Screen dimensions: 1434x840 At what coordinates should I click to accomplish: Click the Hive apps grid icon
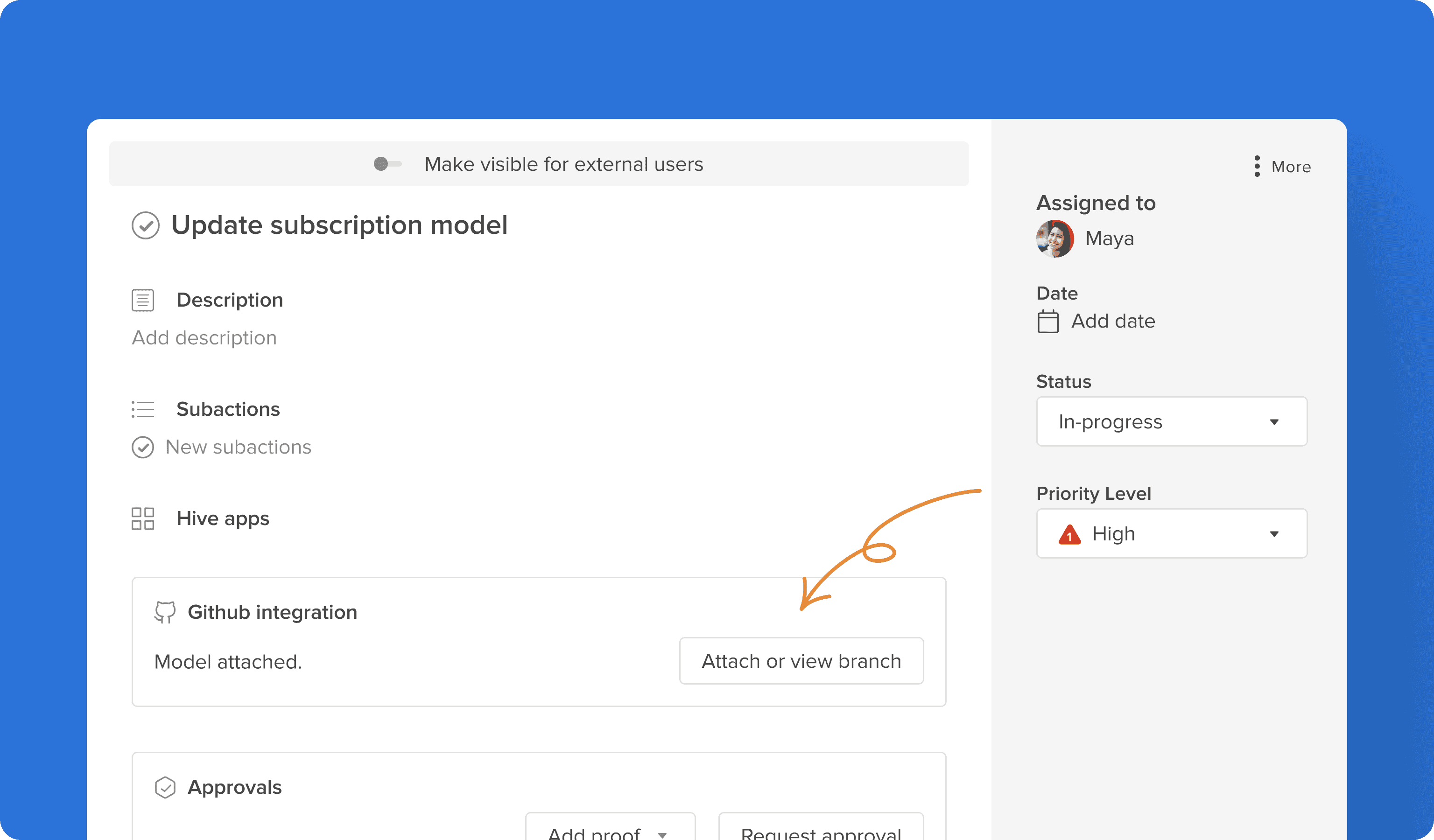[x=142, y=517]
